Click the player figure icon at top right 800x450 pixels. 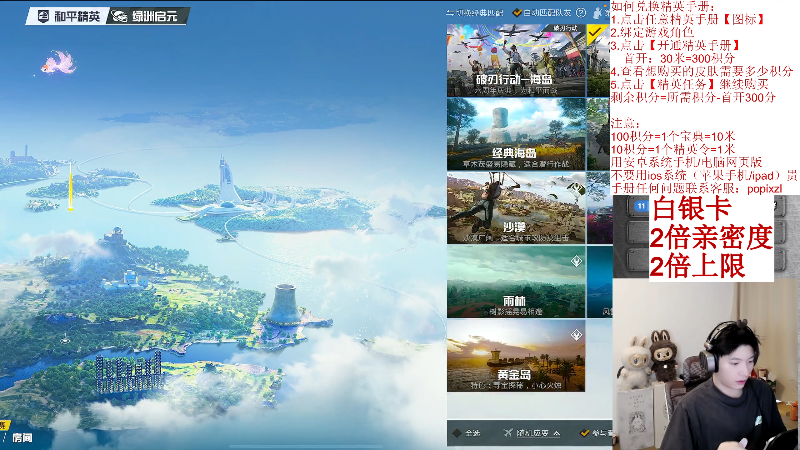click(598, 13)
